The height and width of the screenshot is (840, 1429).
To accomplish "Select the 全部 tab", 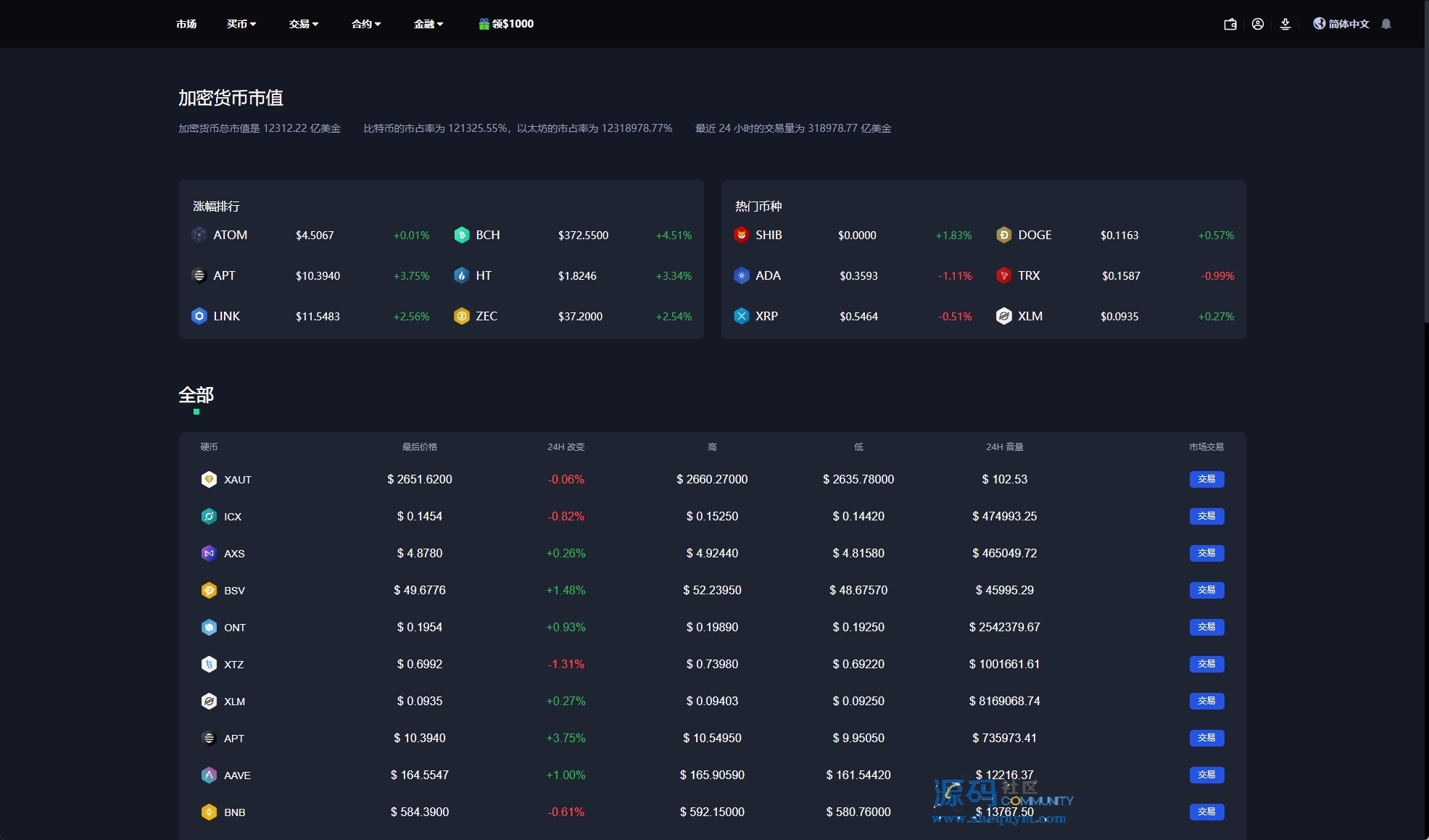I will 196,396.
